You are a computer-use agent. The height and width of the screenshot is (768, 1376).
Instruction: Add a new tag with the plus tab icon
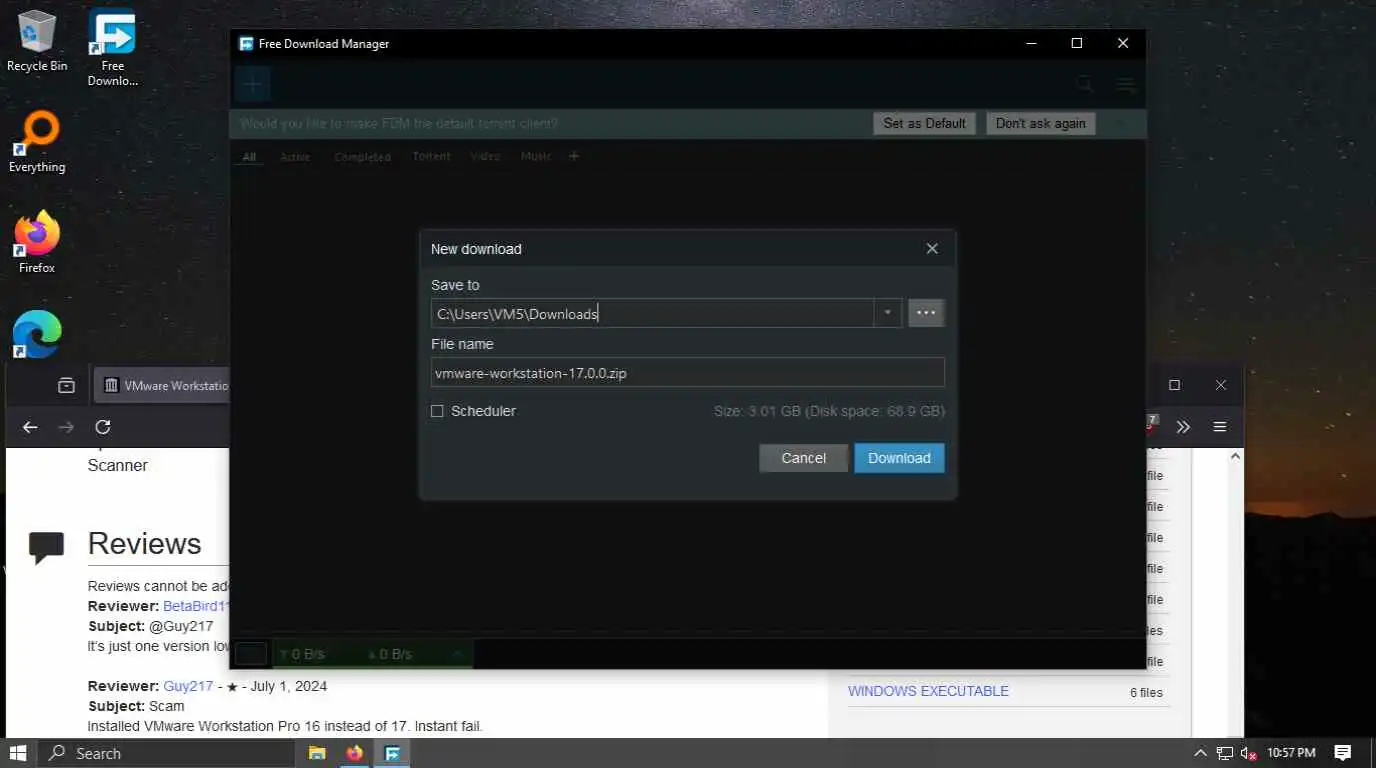pos(574,156)
